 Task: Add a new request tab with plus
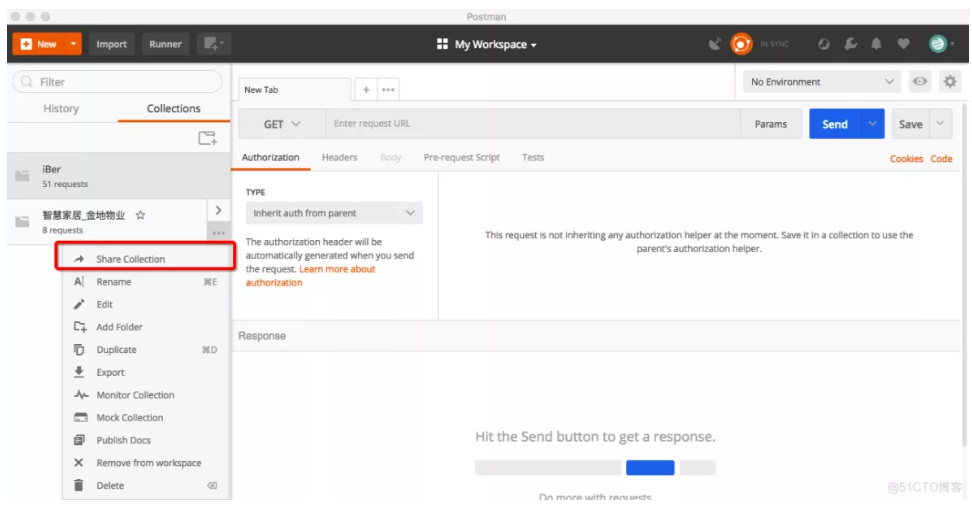point(366,90)
